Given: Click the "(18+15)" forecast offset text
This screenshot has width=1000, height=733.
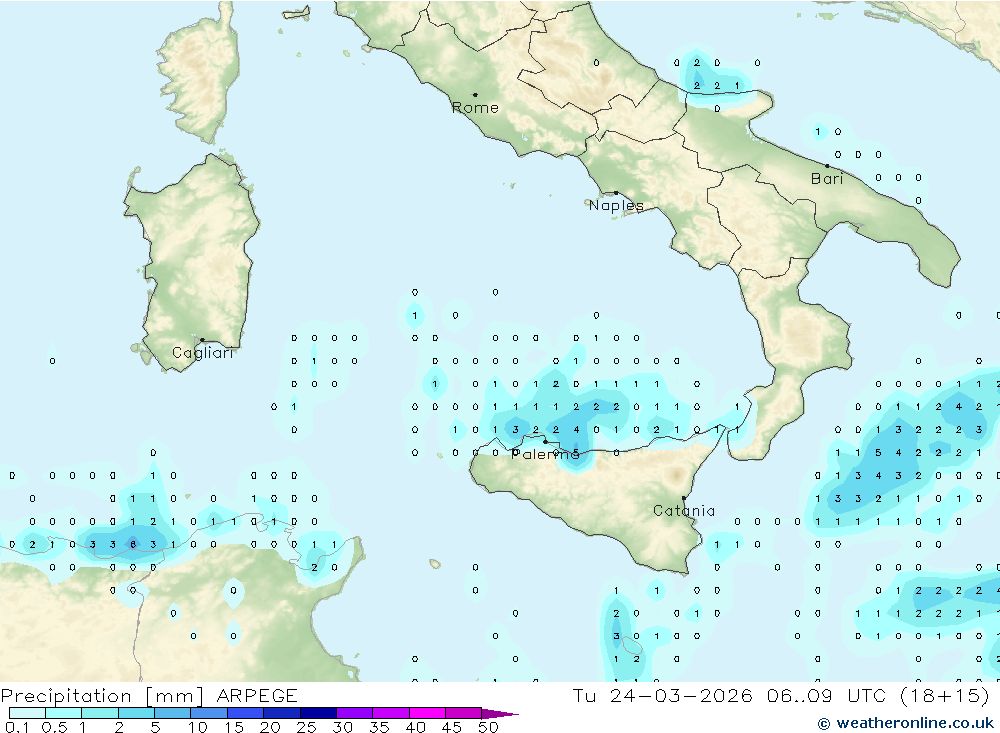Looking at the screenshot, I should [945, 695].
